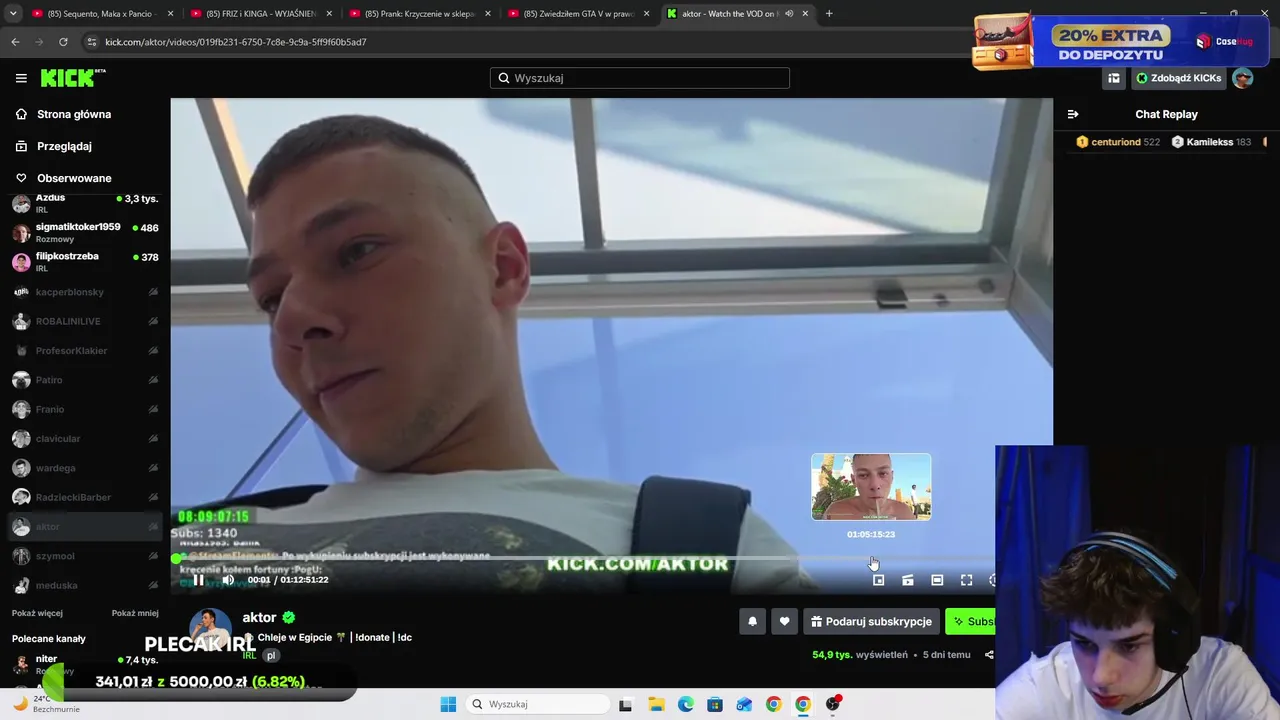Viewport: 1280px width, 720px height.
Task: Click the pl language tag
Action: [270, 656]
